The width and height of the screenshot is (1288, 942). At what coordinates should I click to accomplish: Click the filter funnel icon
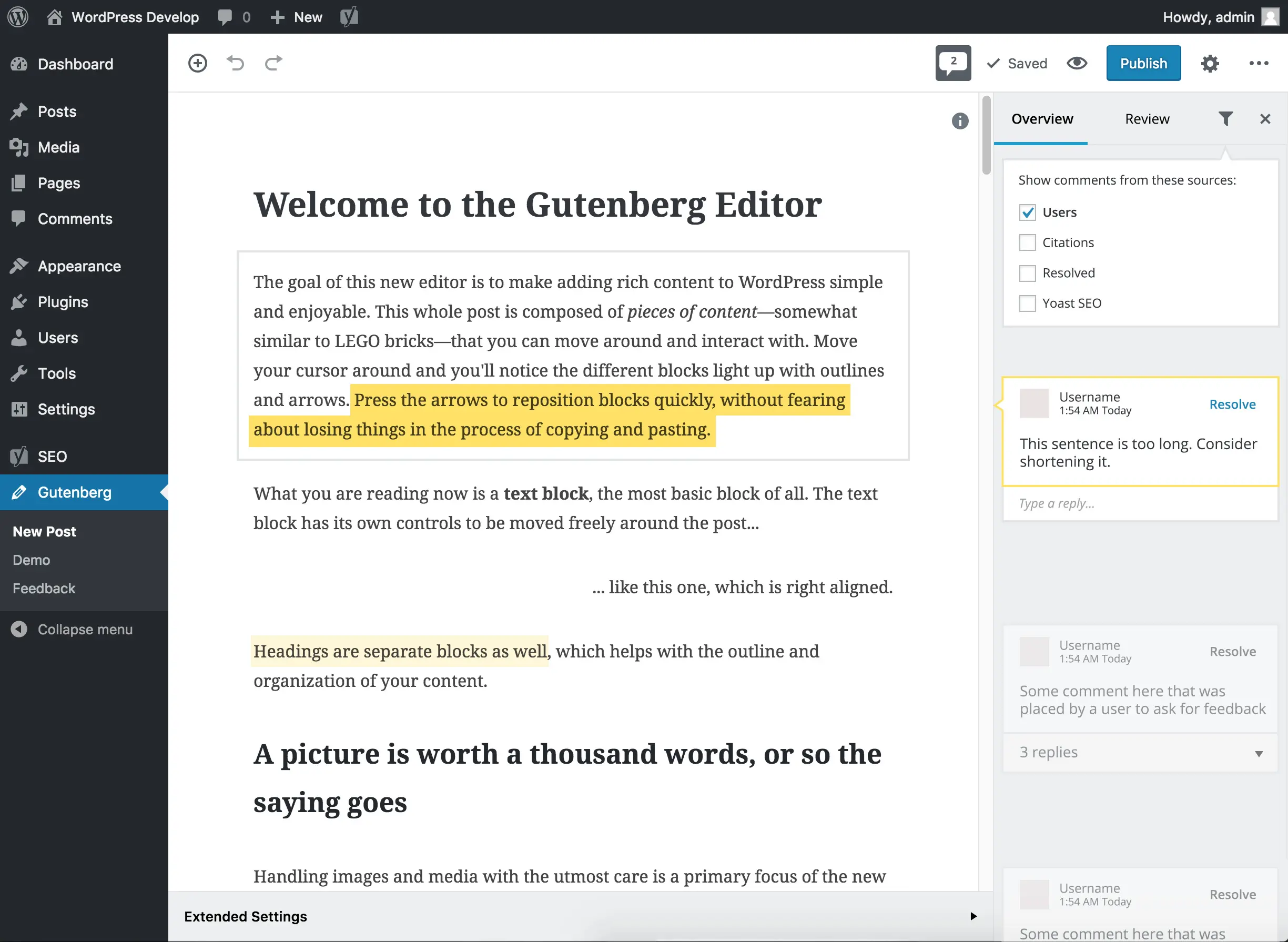tap(1225, 119)
